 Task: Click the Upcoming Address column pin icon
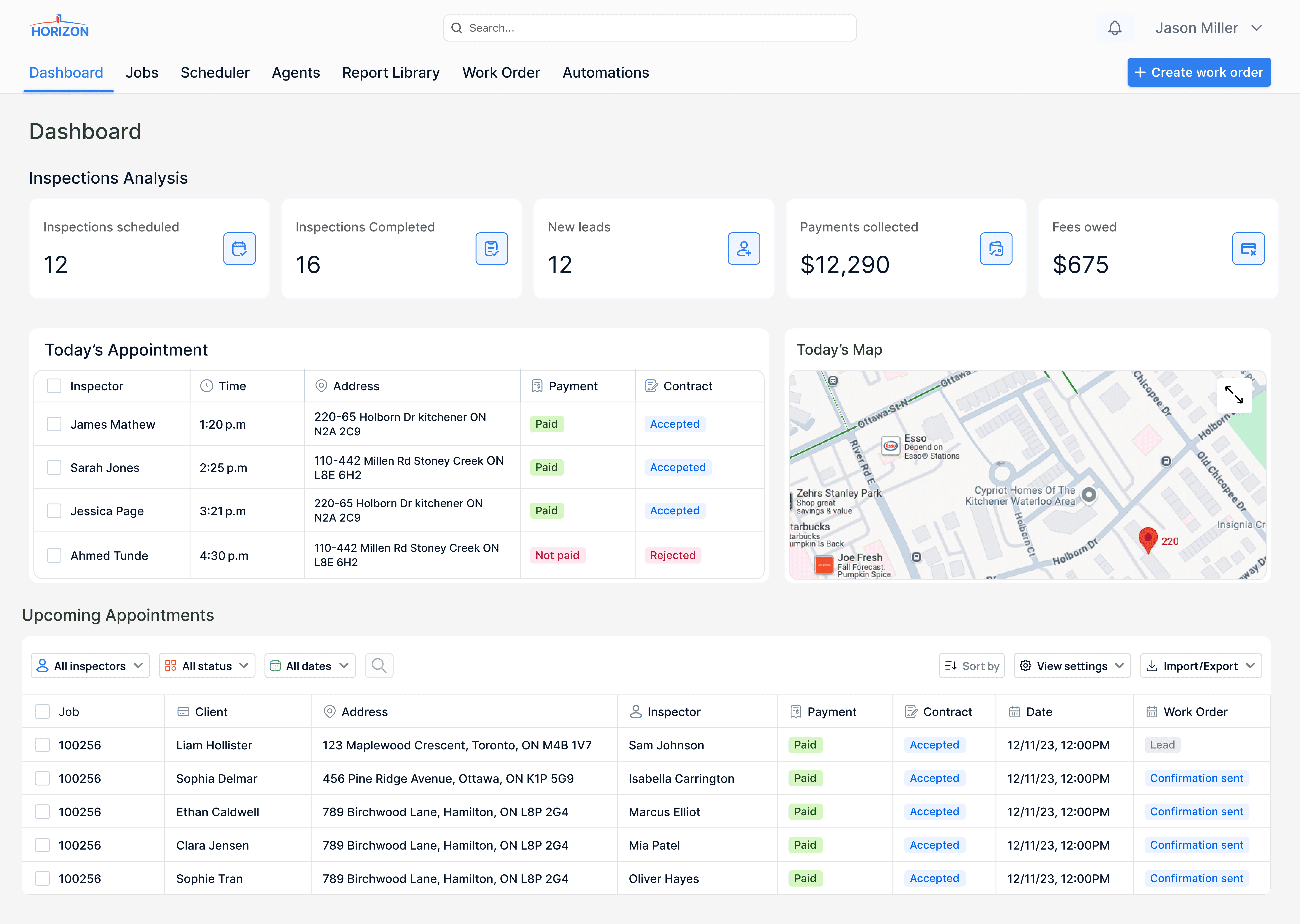330,711
